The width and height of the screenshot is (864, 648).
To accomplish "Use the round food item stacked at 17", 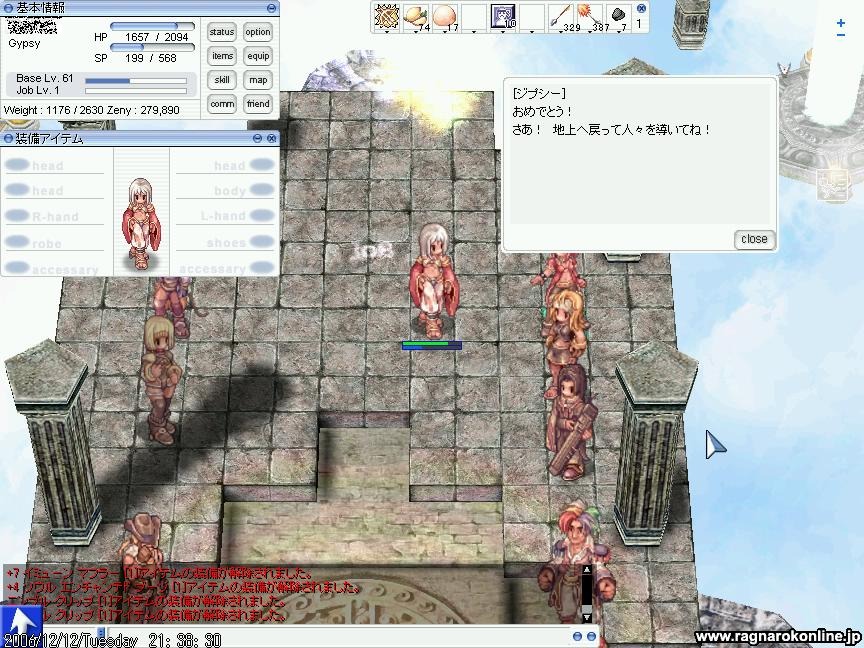I will click(445, 15).
